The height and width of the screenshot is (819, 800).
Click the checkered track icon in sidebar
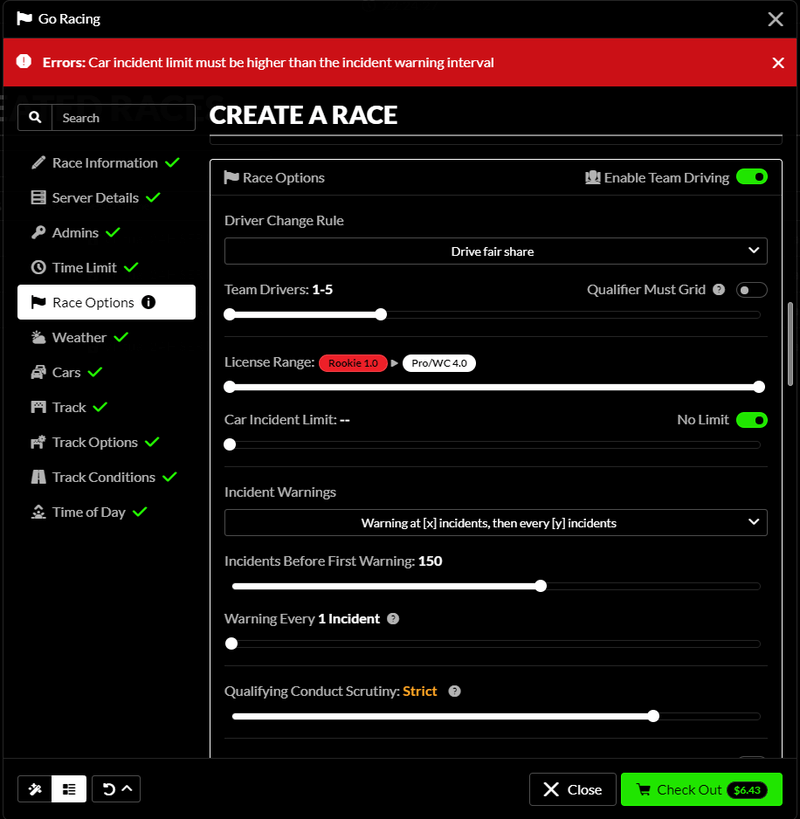38,407
